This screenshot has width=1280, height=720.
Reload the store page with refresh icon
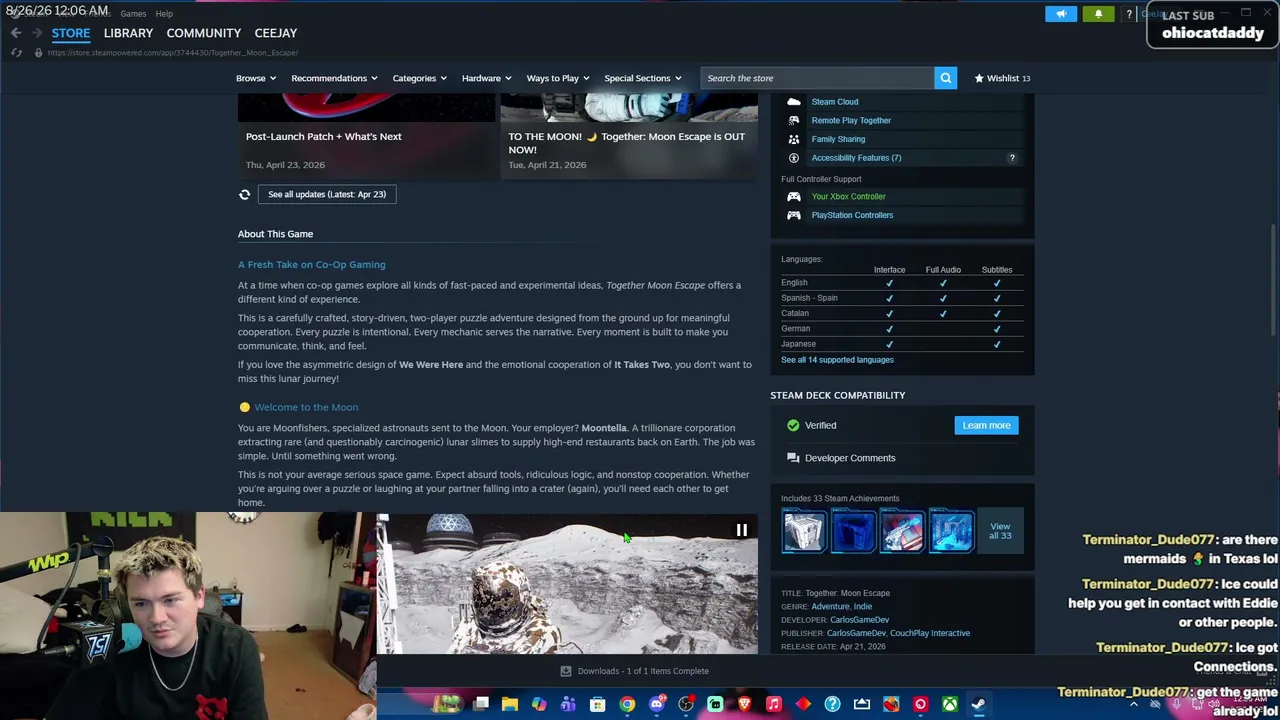[16, 52]
